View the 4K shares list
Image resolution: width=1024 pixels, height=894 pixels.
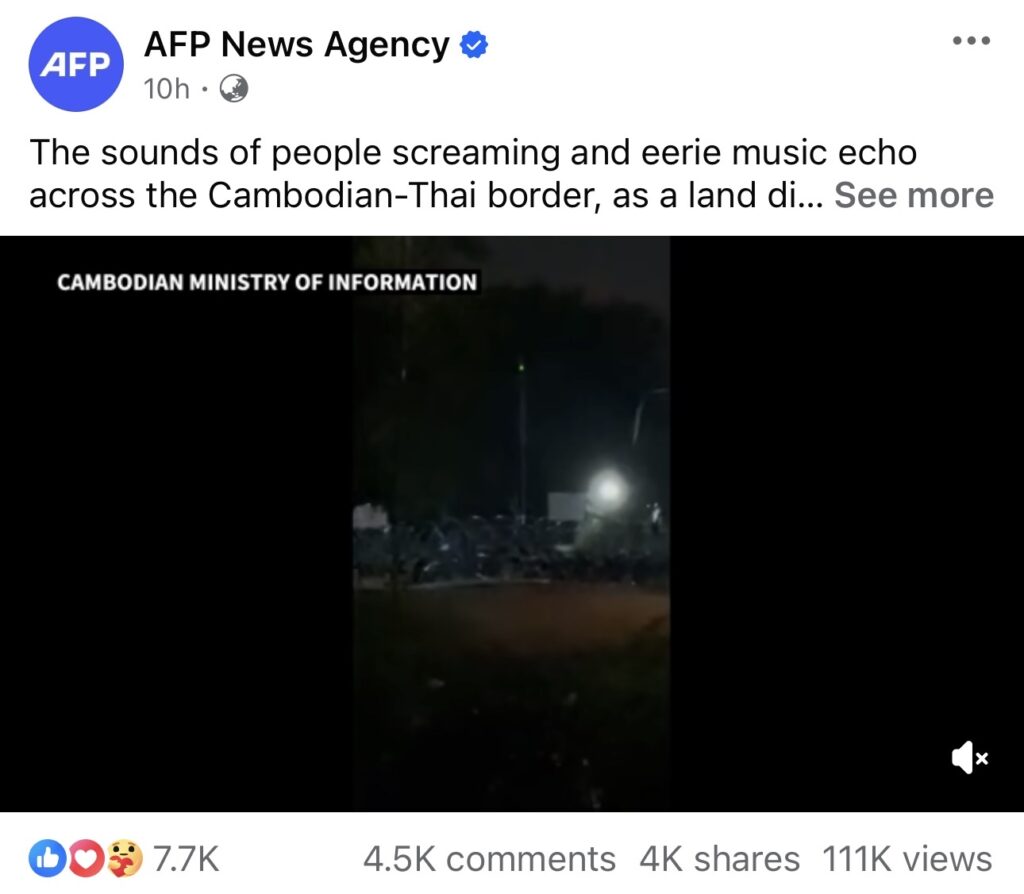pyautogui.click(x=719, y=859)
